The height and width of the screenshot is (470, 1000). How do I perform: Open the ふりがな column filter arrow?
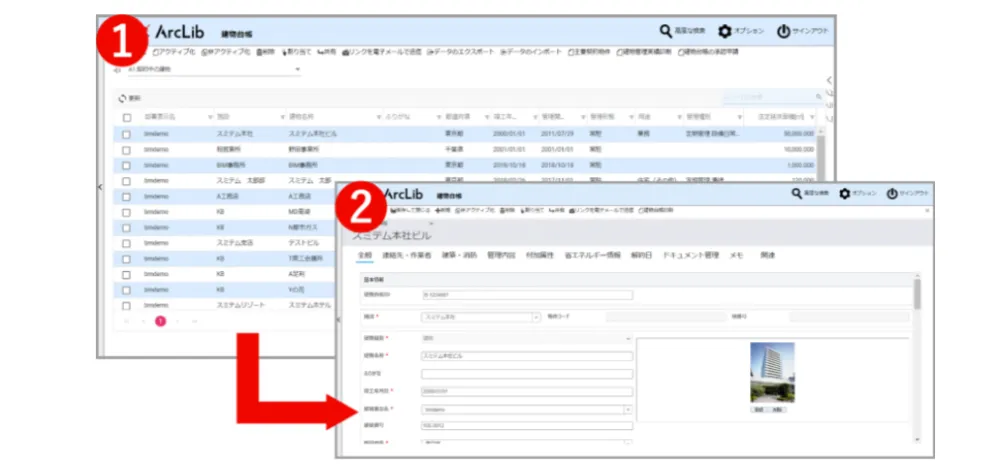[439, 118]
